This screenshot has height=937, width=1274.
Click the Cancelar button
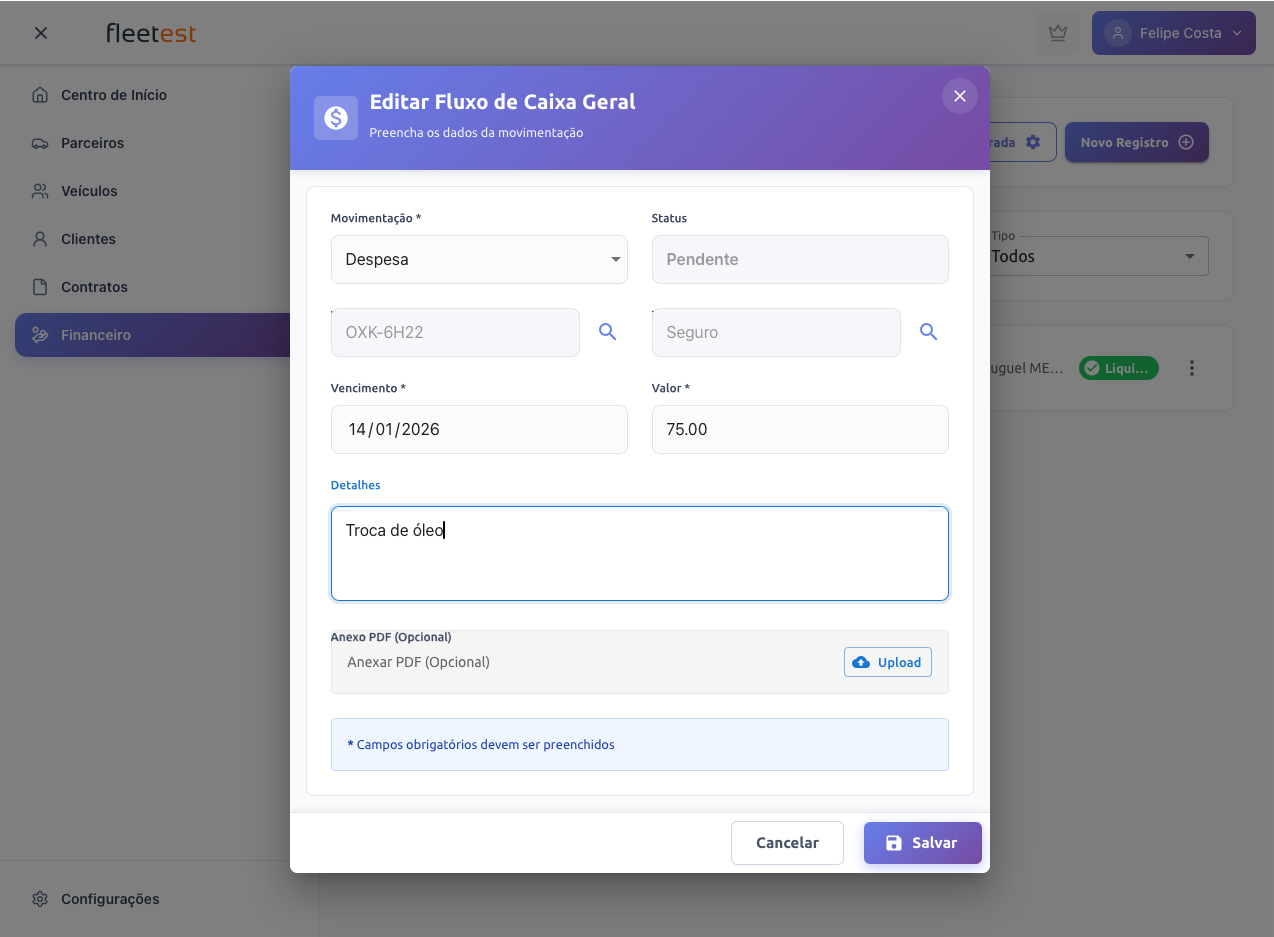click(787, 843)
